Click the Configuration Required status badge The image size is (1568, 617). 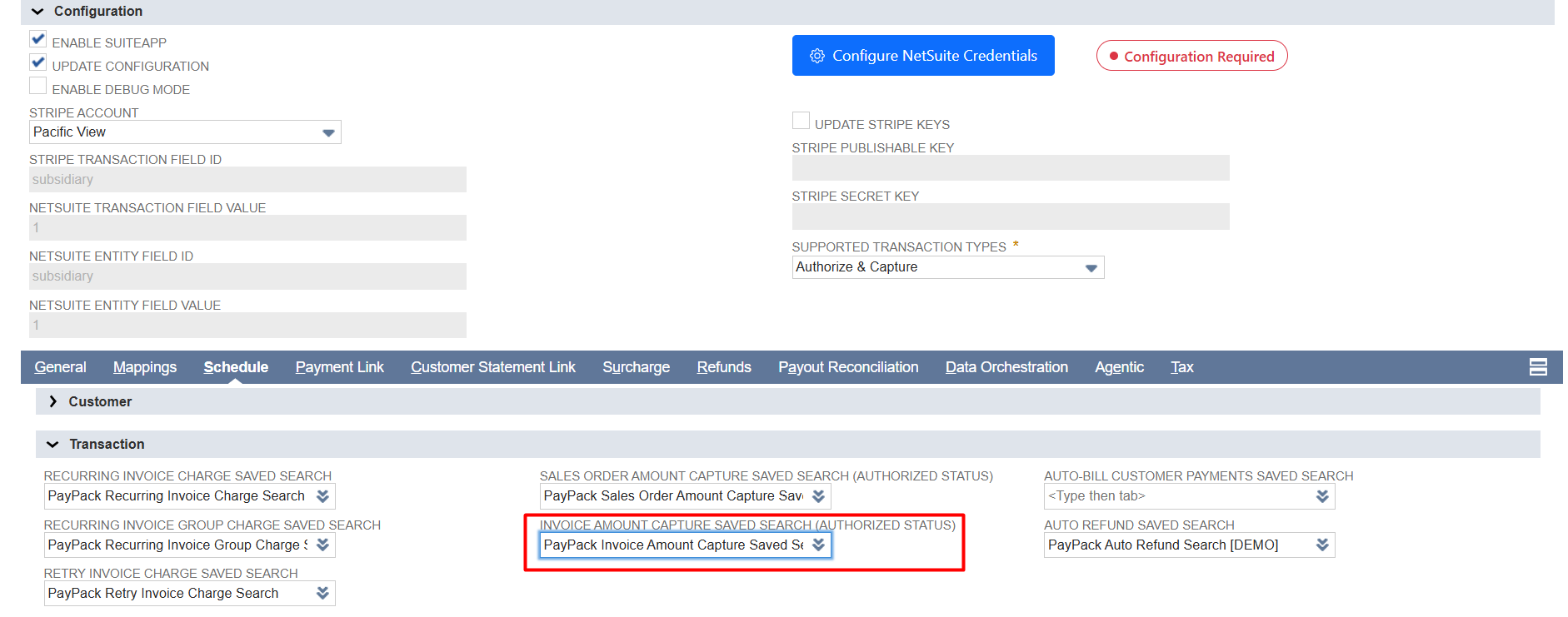point(1192,56)
